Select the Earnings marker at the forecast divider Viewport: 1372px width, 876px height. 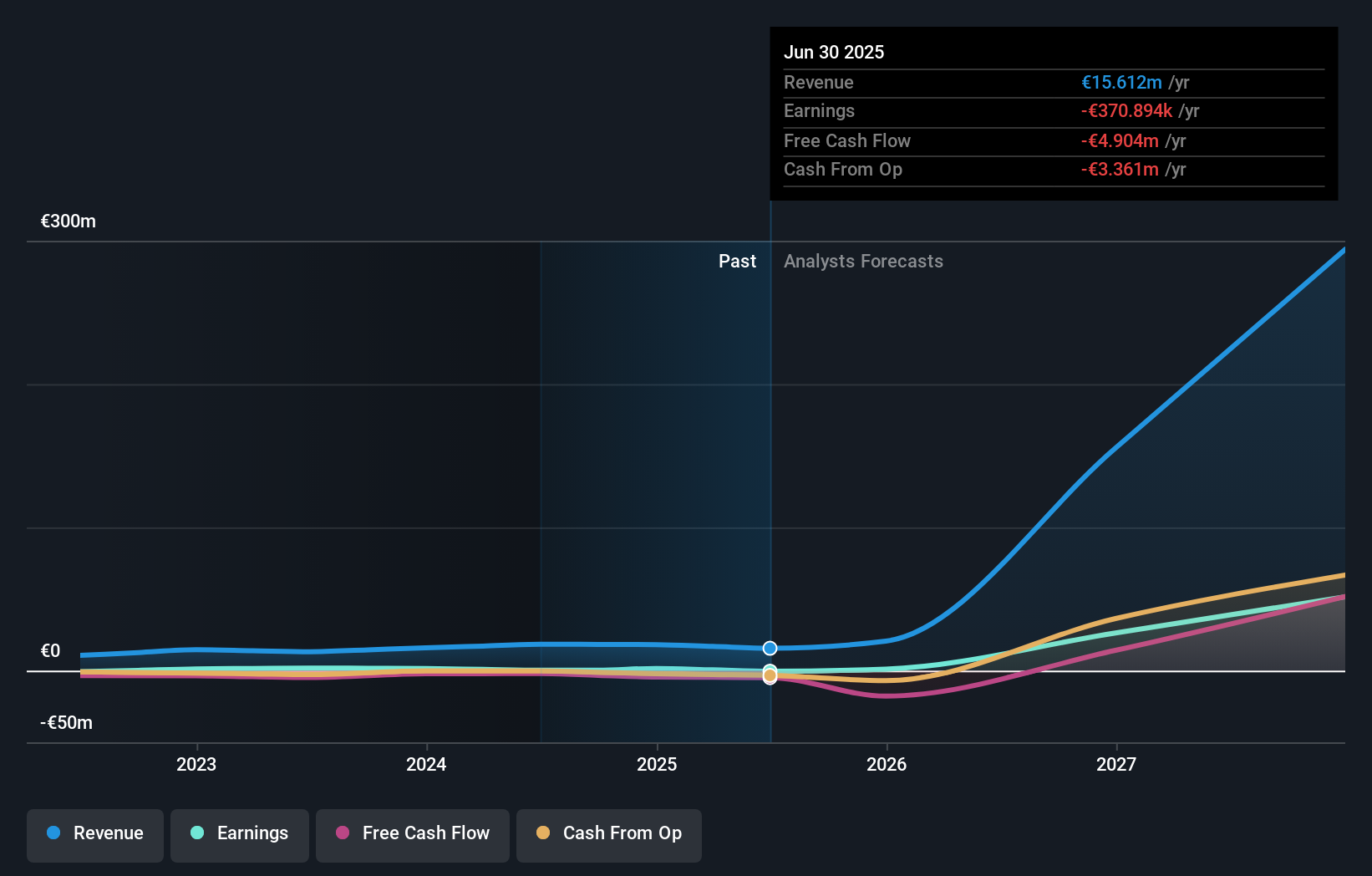point(770,669)
